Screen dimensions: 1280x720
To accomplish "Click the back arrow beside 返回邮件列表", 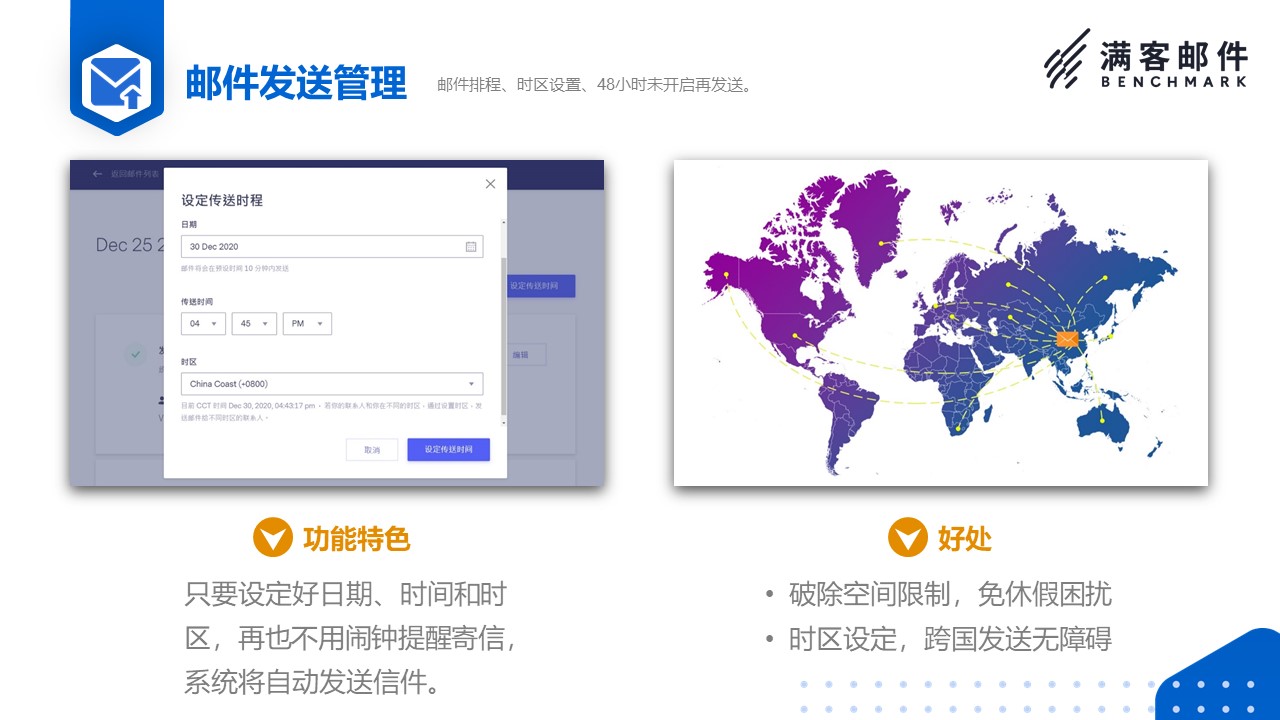I will 96,174.
